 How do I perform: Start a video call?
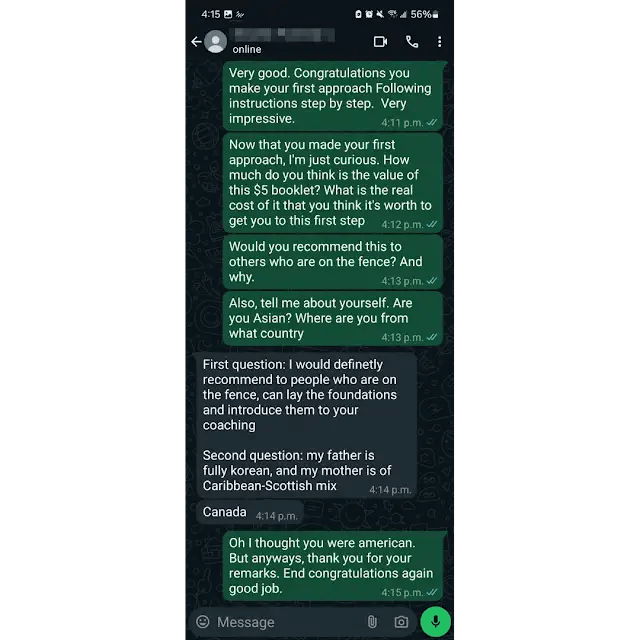(380, 42)
